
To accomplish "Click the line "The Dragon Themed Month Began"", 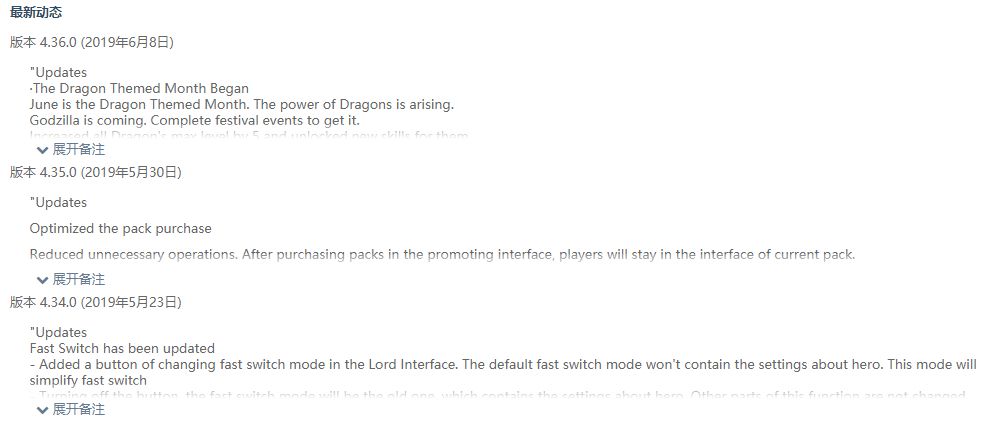I will coord(139,88).
